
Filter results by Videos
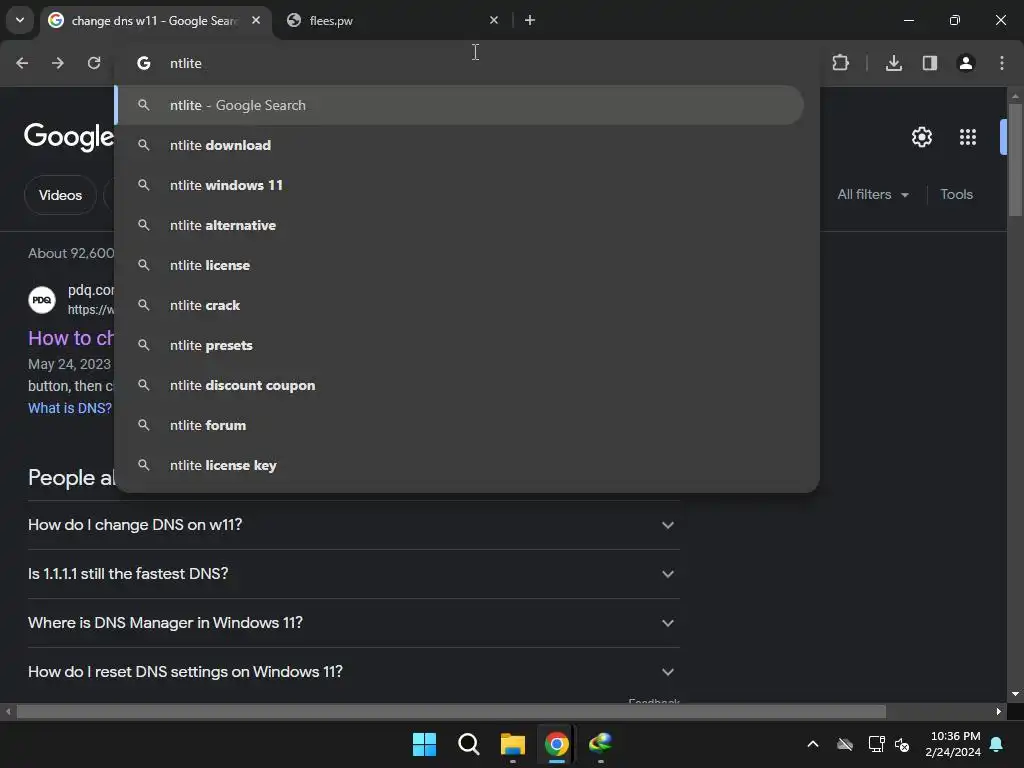tap(60, 195)
